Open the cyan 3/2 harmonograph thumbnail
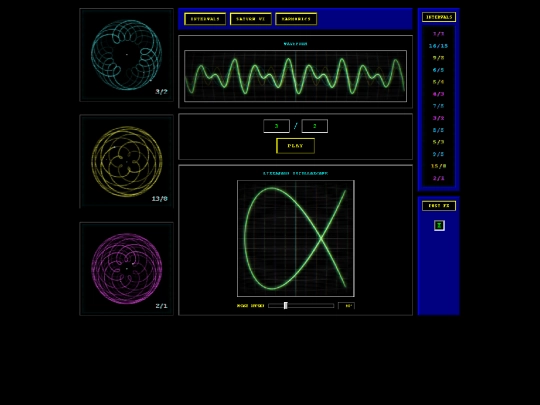540x405 pixels. pyautogui.click(x=126, y=55)
